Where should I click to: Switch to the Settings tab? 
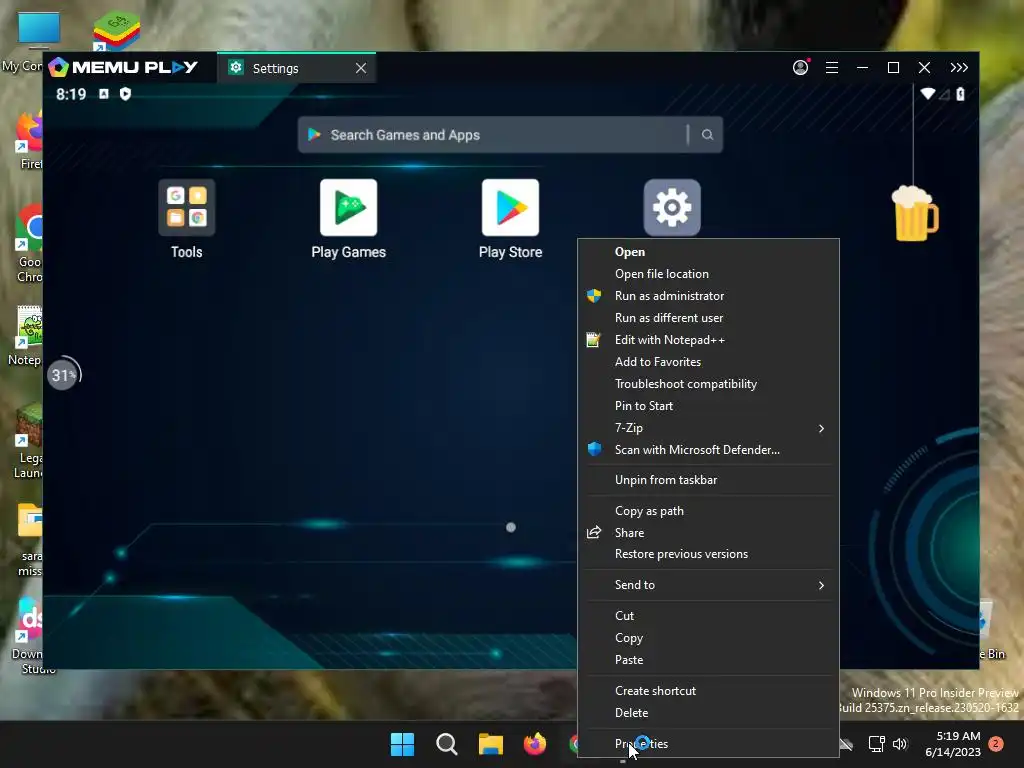pyautogui.click(x=296, y=68)
